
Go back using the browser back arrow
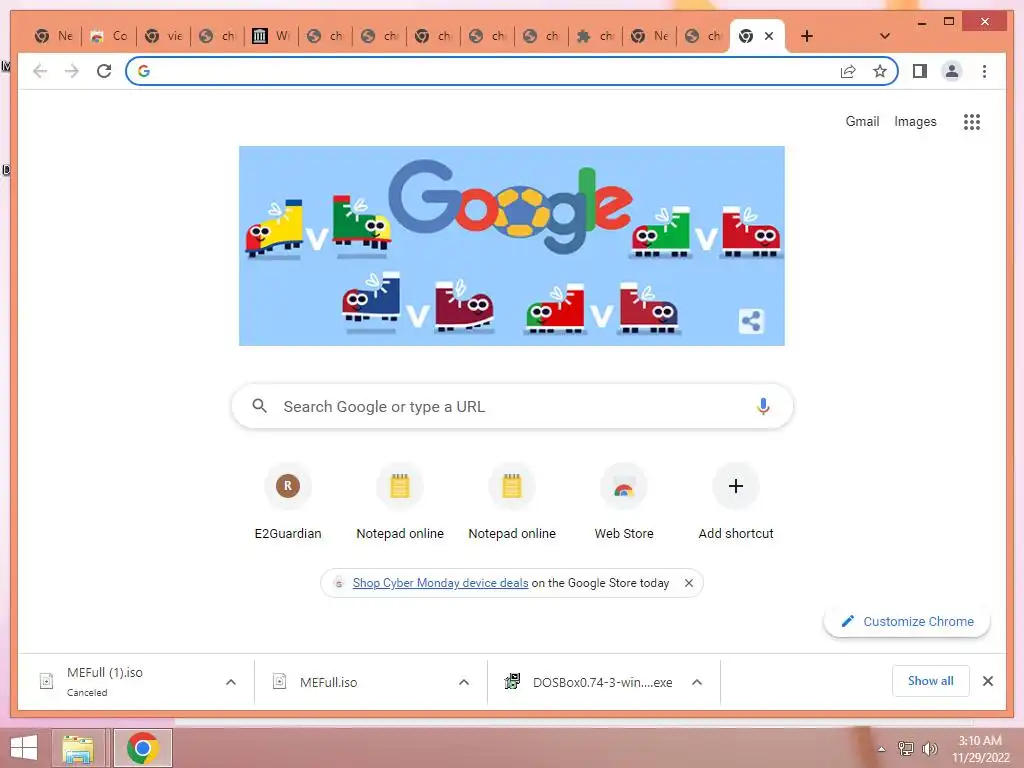[40, 71]
